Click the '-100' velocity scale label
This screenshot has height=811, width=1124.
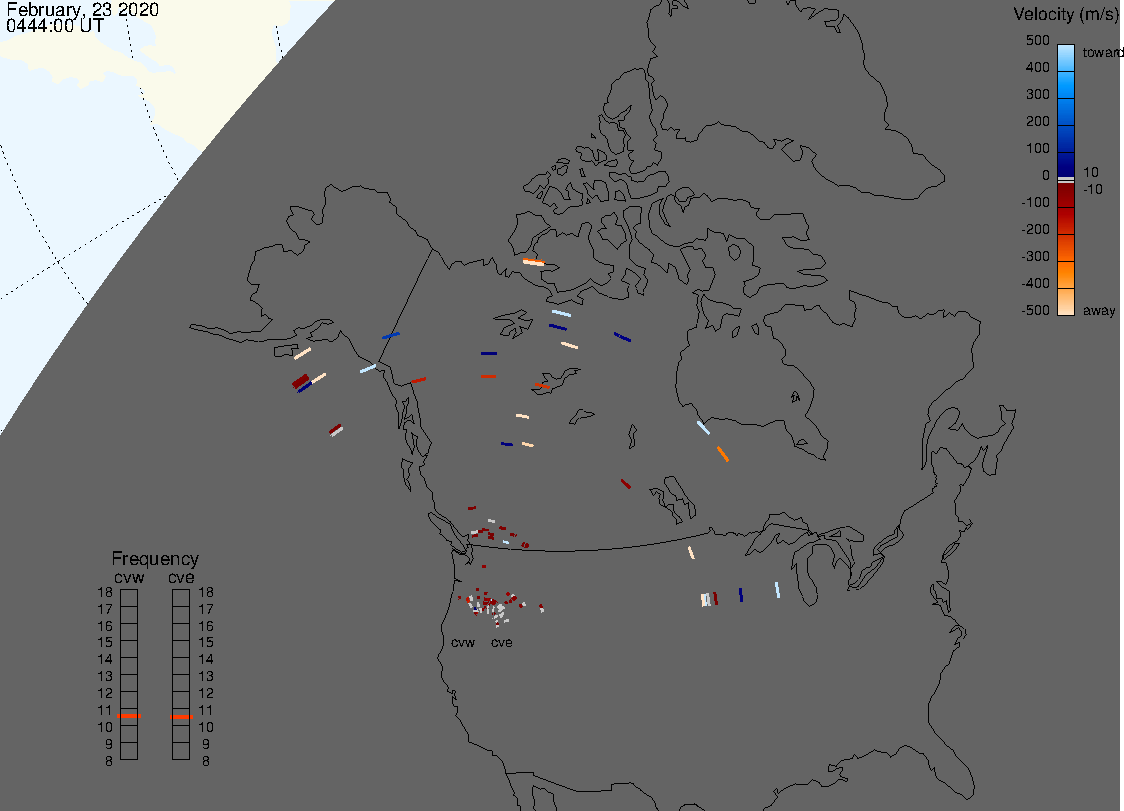[x=1035, y=202]
